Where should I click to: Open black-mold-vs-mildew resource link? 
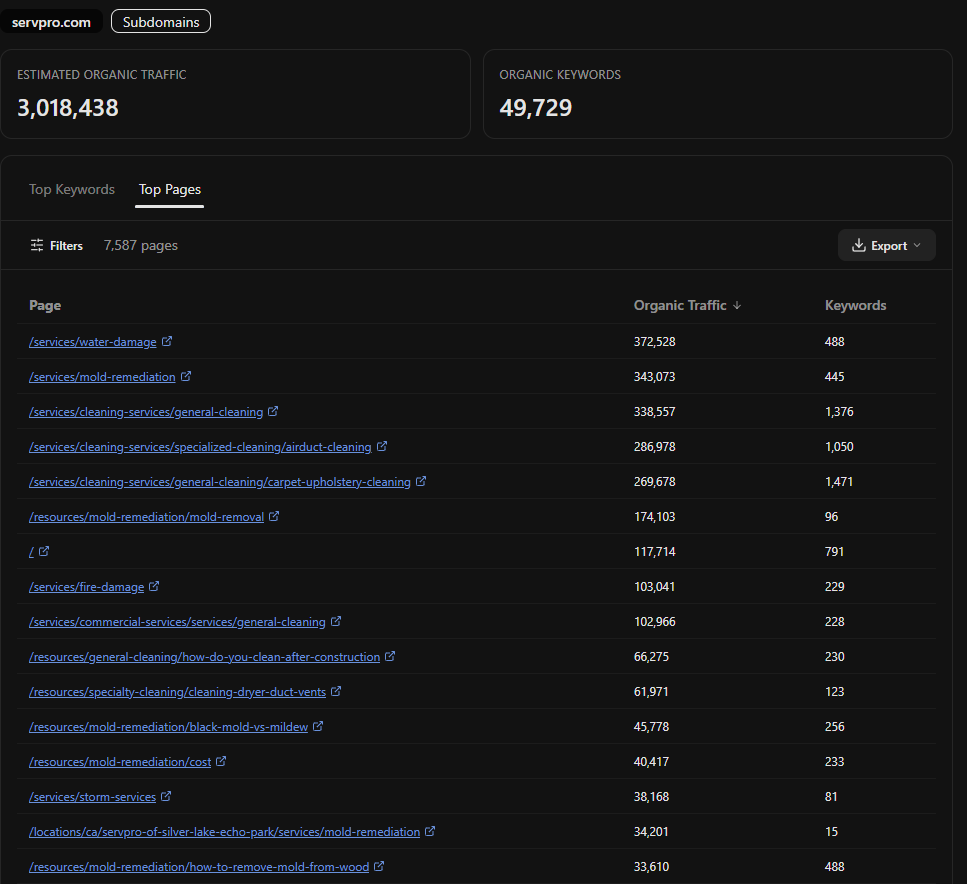pyautogui.click(x=168, y=727)
